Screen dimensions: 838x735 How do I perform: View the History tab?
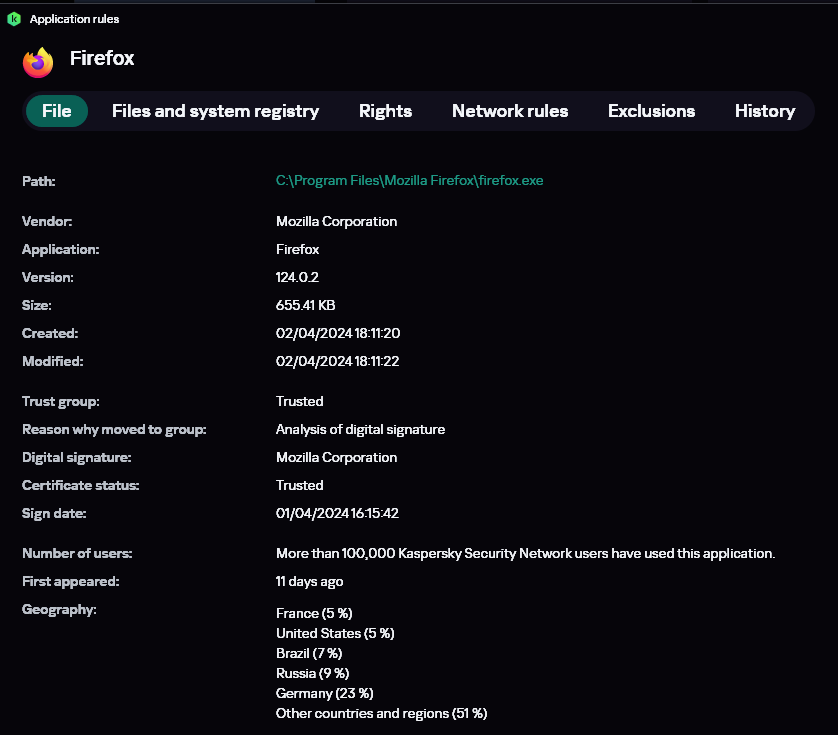[765, 111]
